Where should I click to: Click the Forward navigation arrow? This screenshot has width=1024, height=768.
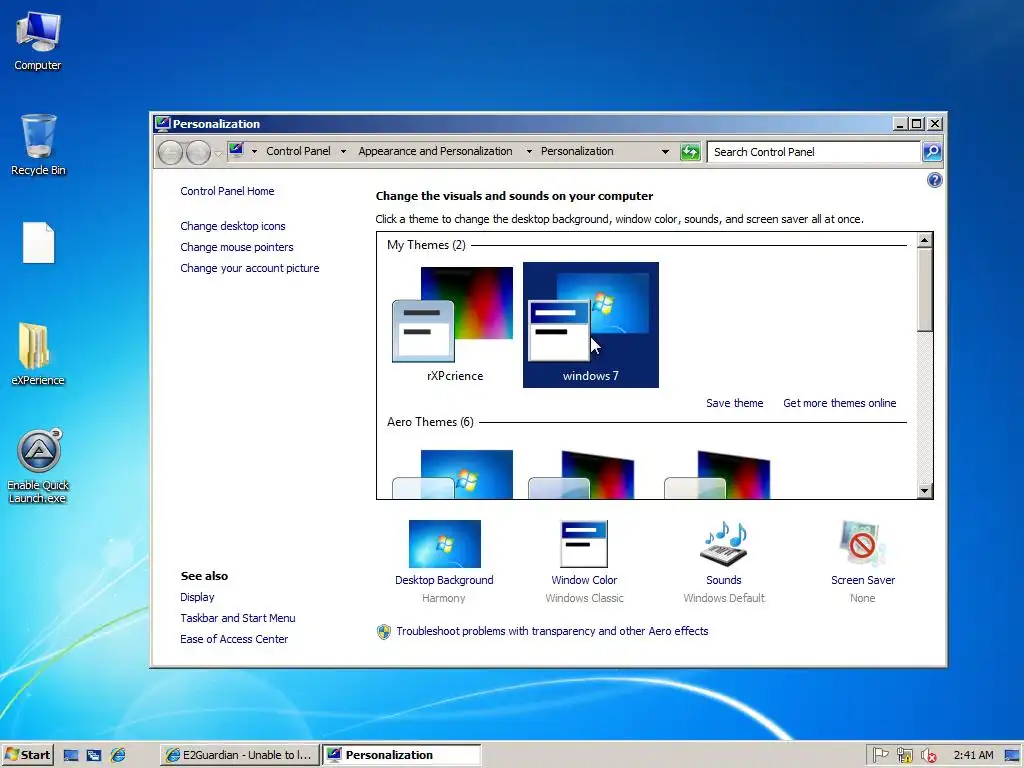pos(198,152)
